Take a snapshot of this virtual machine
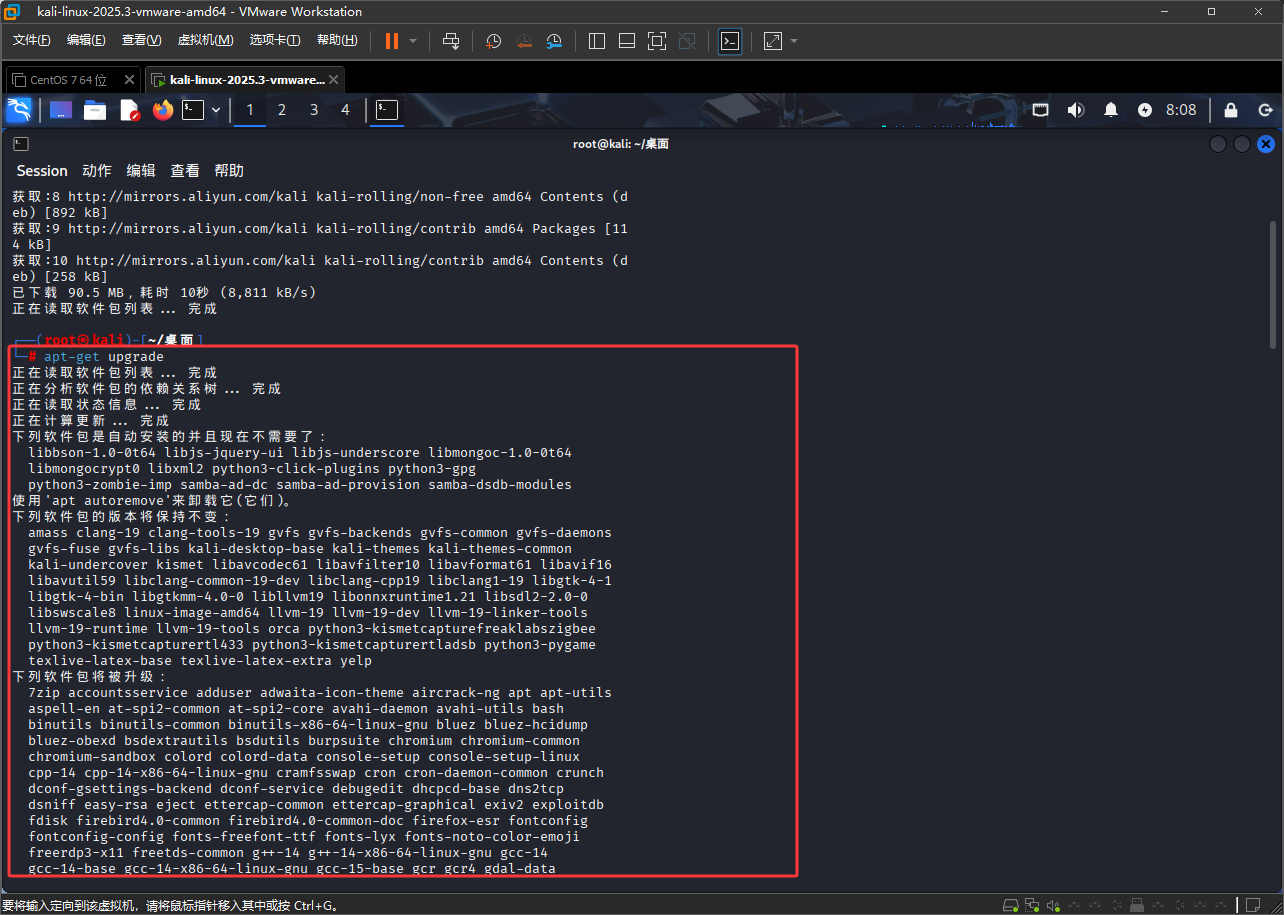This screenshot has width=1284, height=915. 494,41
